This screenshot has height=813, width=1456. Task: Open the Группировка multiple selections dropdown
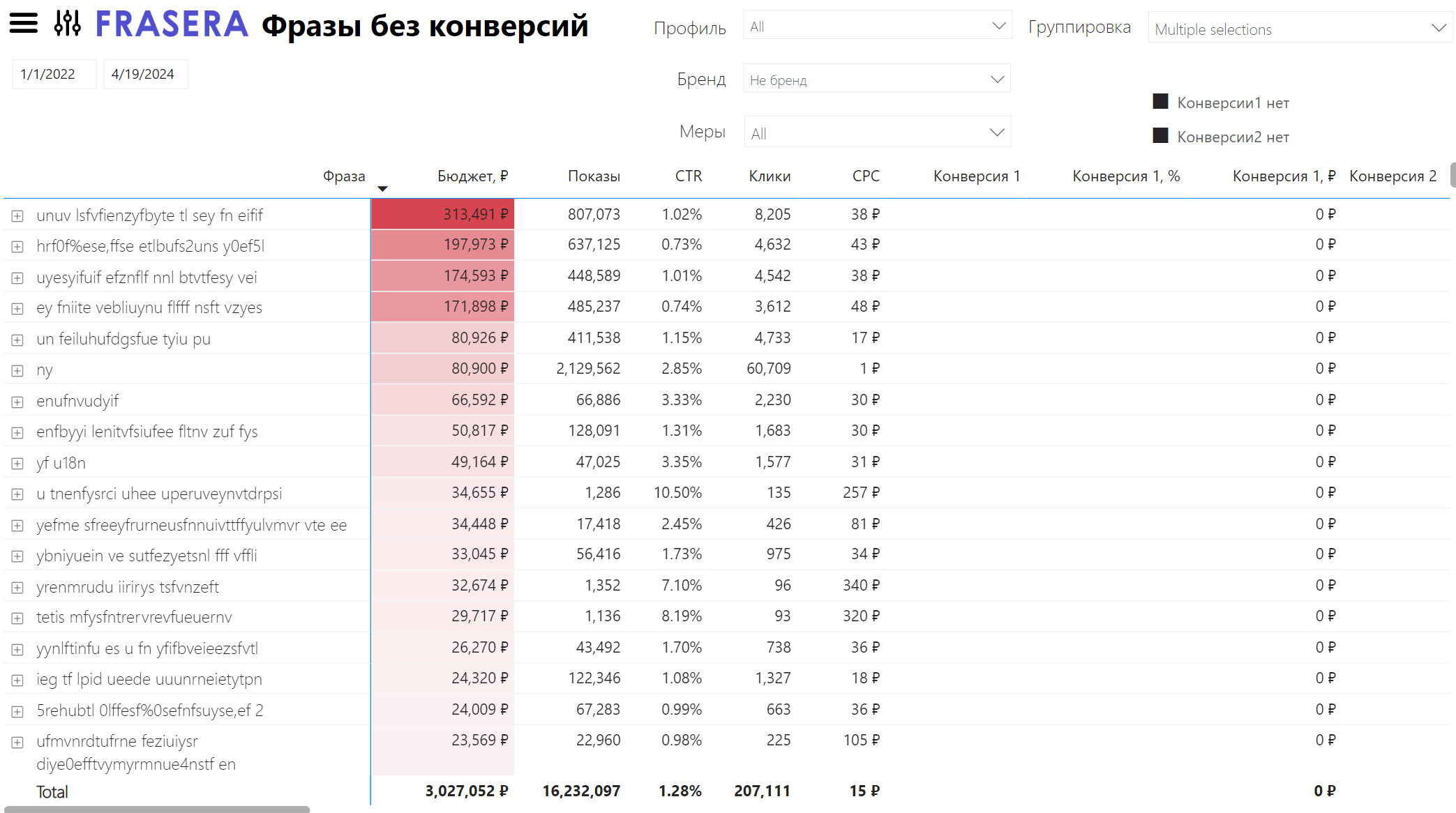(1300, 29)
